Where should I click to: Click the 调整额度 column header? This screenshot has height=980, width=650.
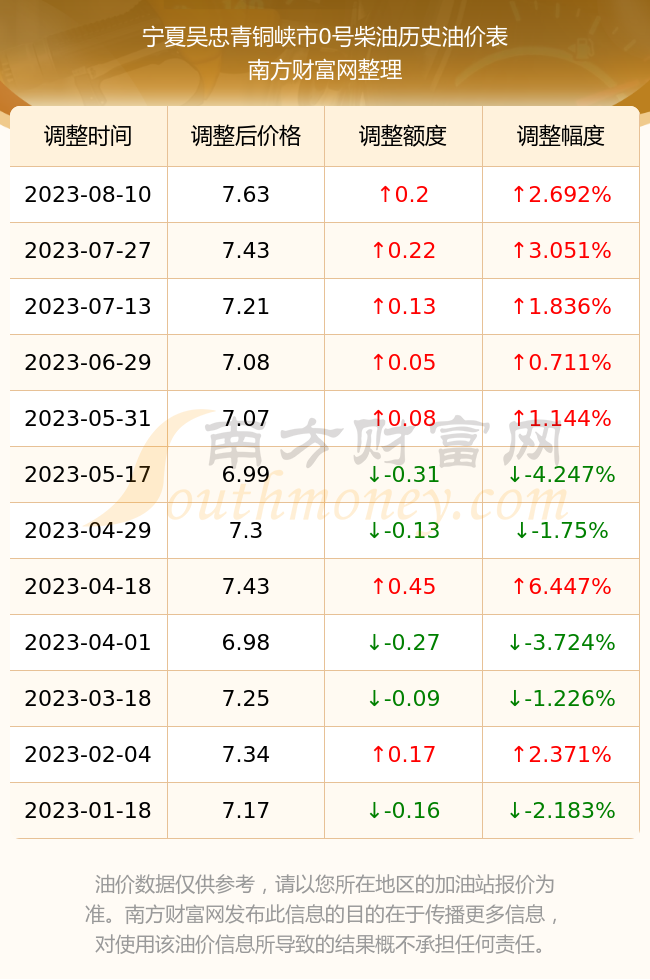(403, 136)
